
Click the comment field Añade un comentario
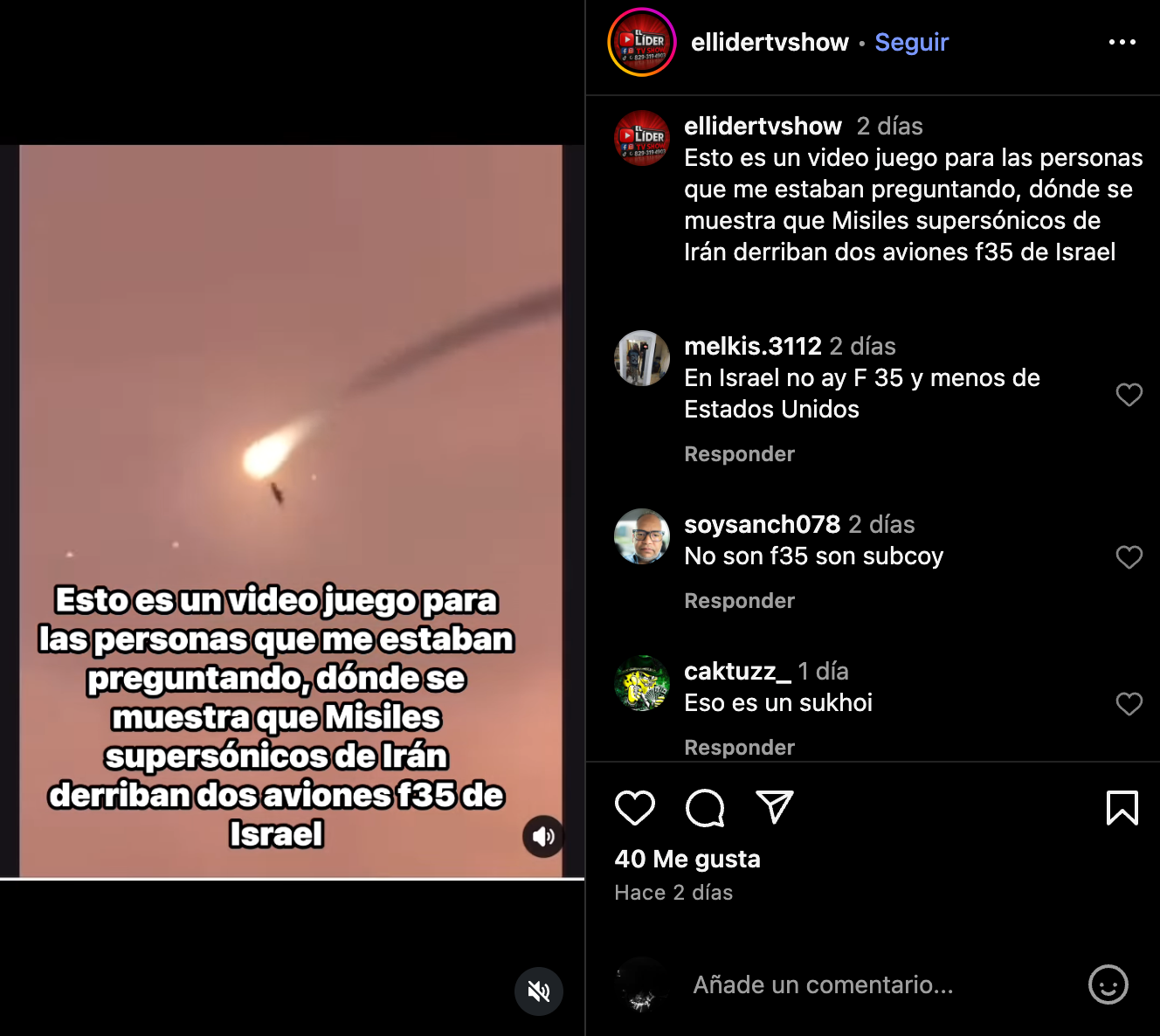click(878, 984)
